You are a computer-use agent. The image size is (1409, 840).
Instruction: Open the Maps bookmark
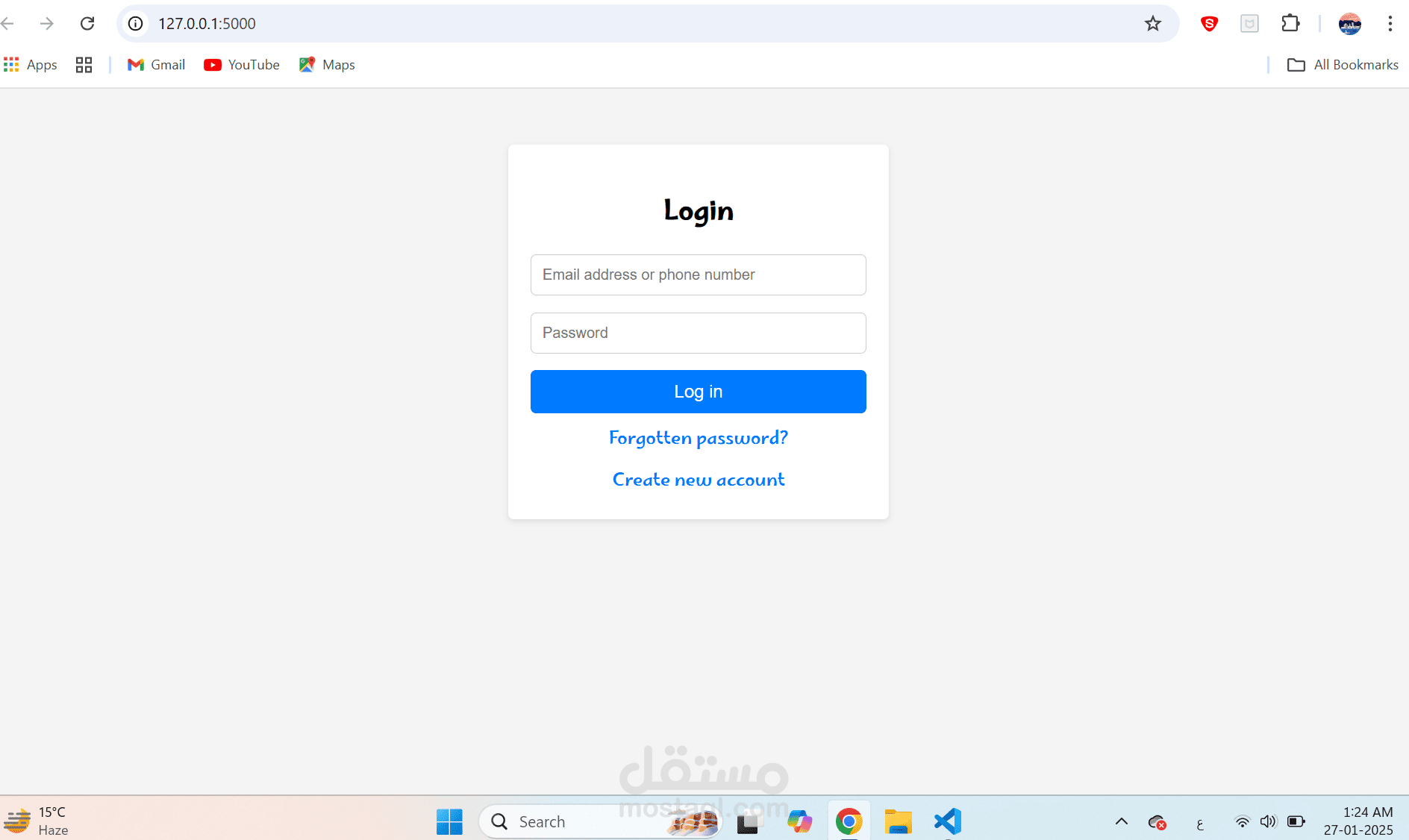[327, 65]
